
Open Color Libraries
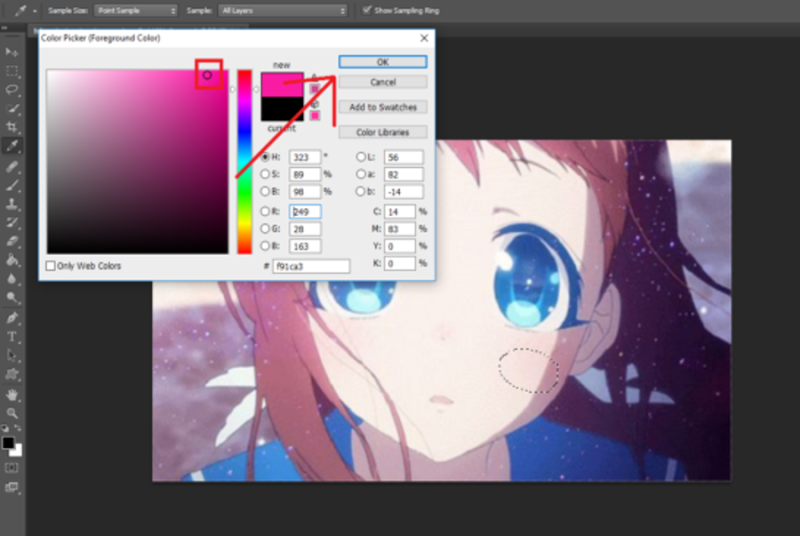[x=383, y=132]
